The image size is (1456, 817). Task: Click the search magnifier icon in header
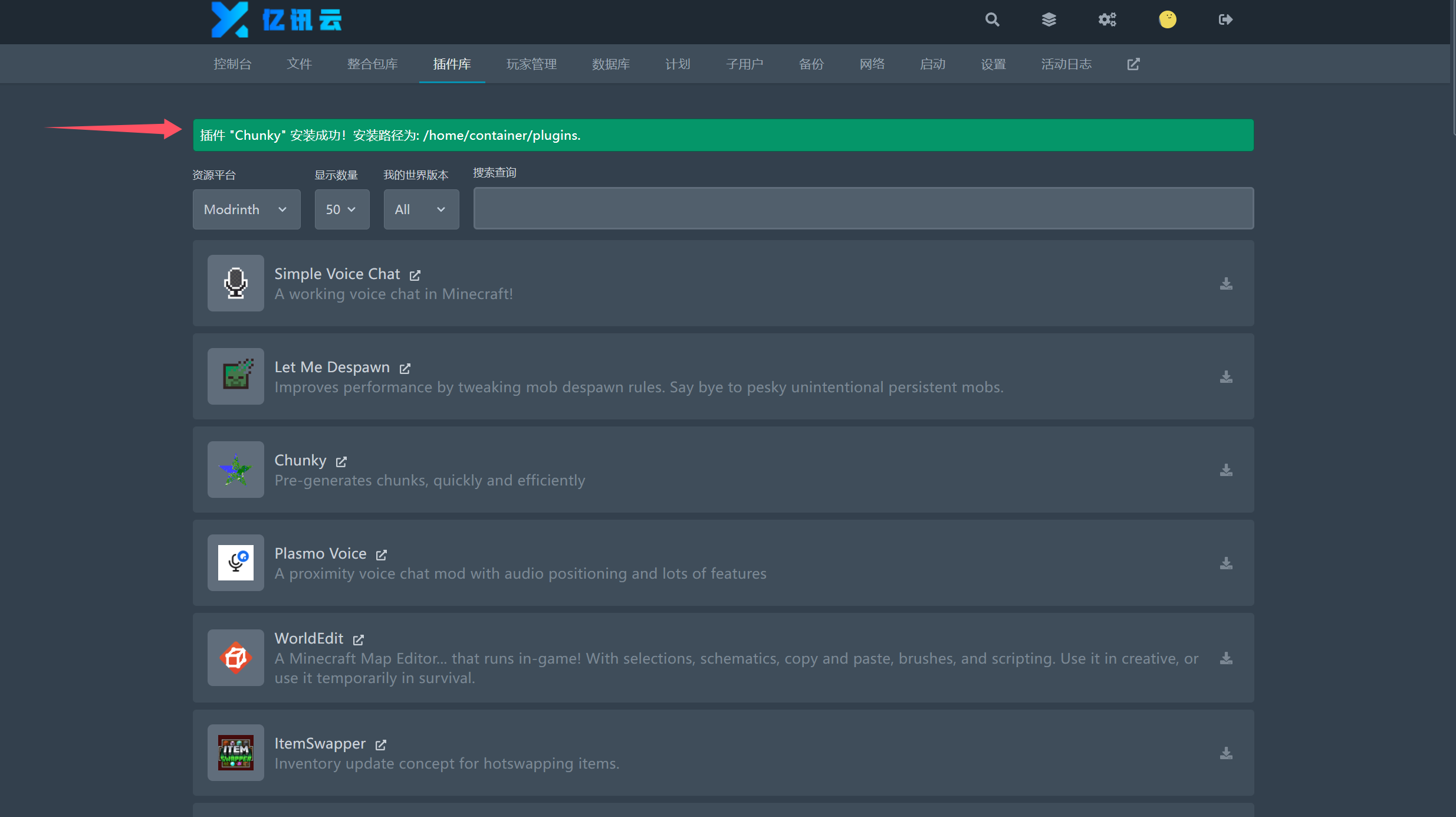[992, 19]
